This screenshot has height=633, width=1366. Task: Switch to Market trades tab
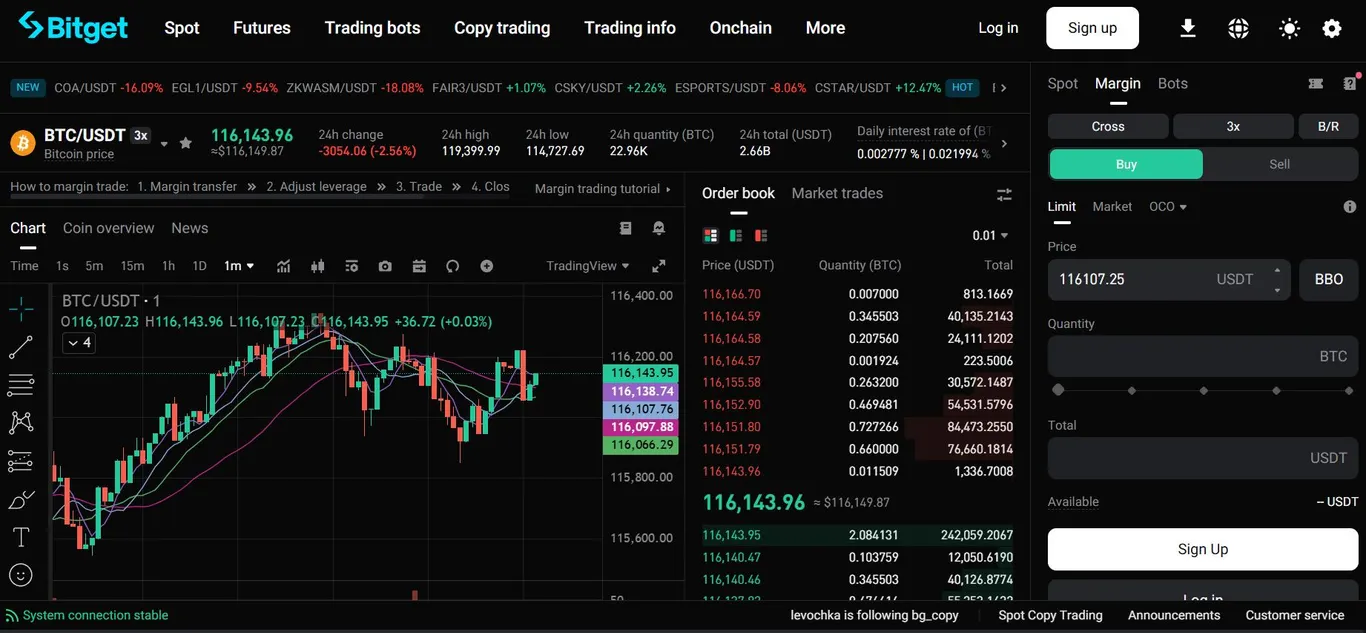coord(837,193)
